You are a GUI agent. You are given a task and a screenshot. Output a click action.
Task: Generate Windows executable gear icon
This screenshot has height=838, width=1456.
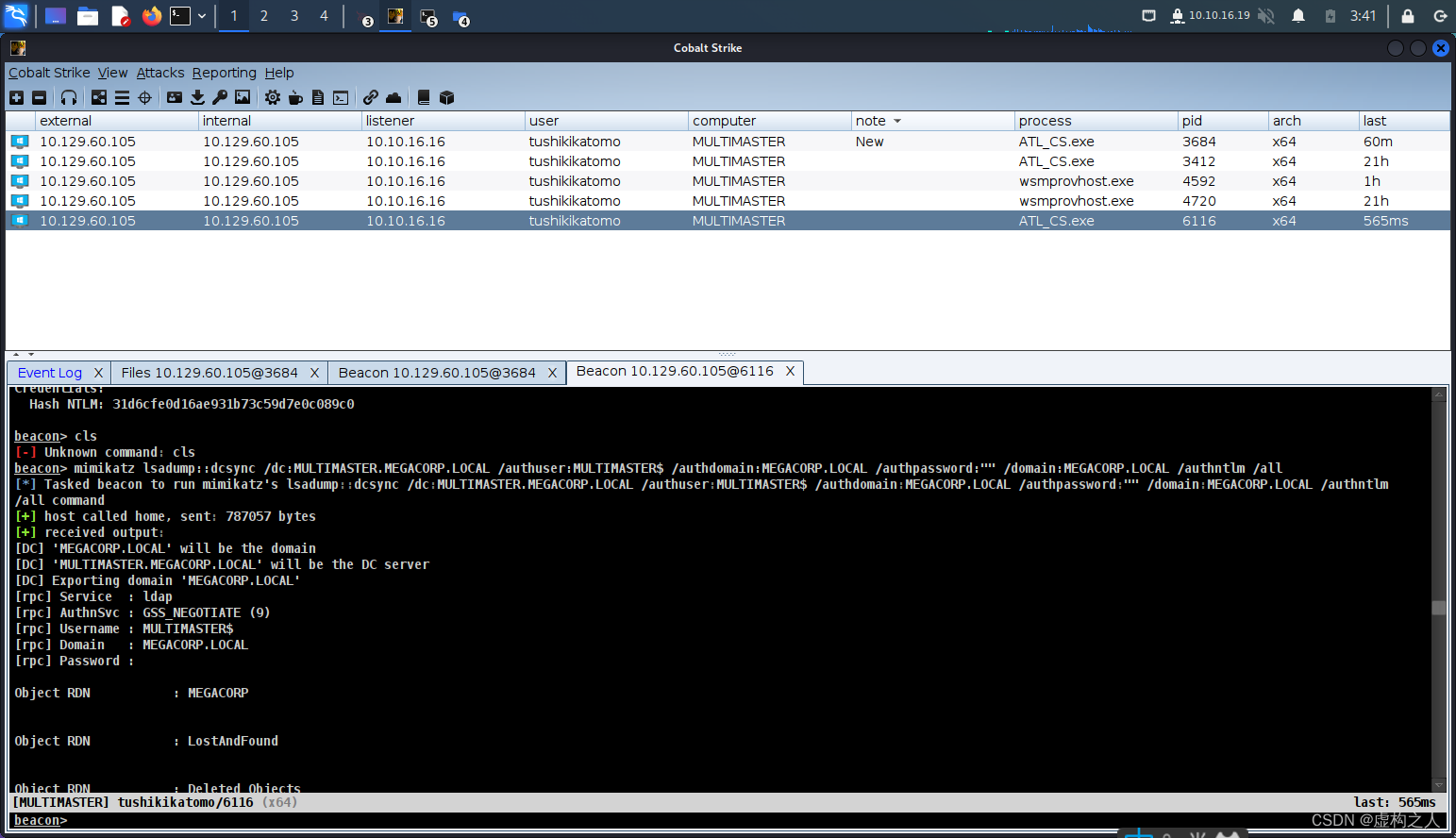pyautogui.click(x=273, y=97)
